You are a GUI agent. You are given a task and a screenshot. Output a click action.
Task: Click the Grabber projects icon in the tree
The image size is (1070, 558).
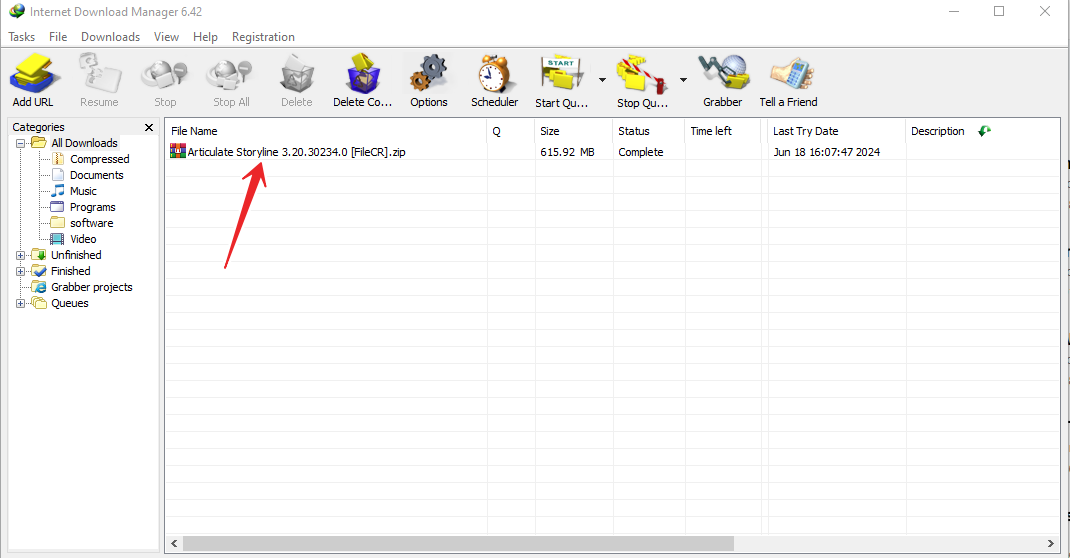(40, 287)
